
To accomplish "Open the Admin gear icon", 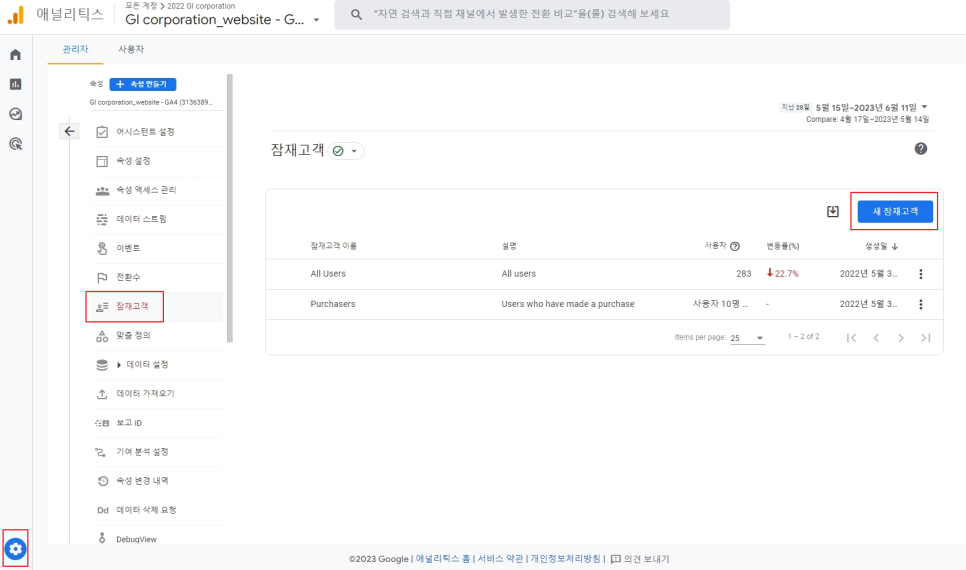I will 15,548.
